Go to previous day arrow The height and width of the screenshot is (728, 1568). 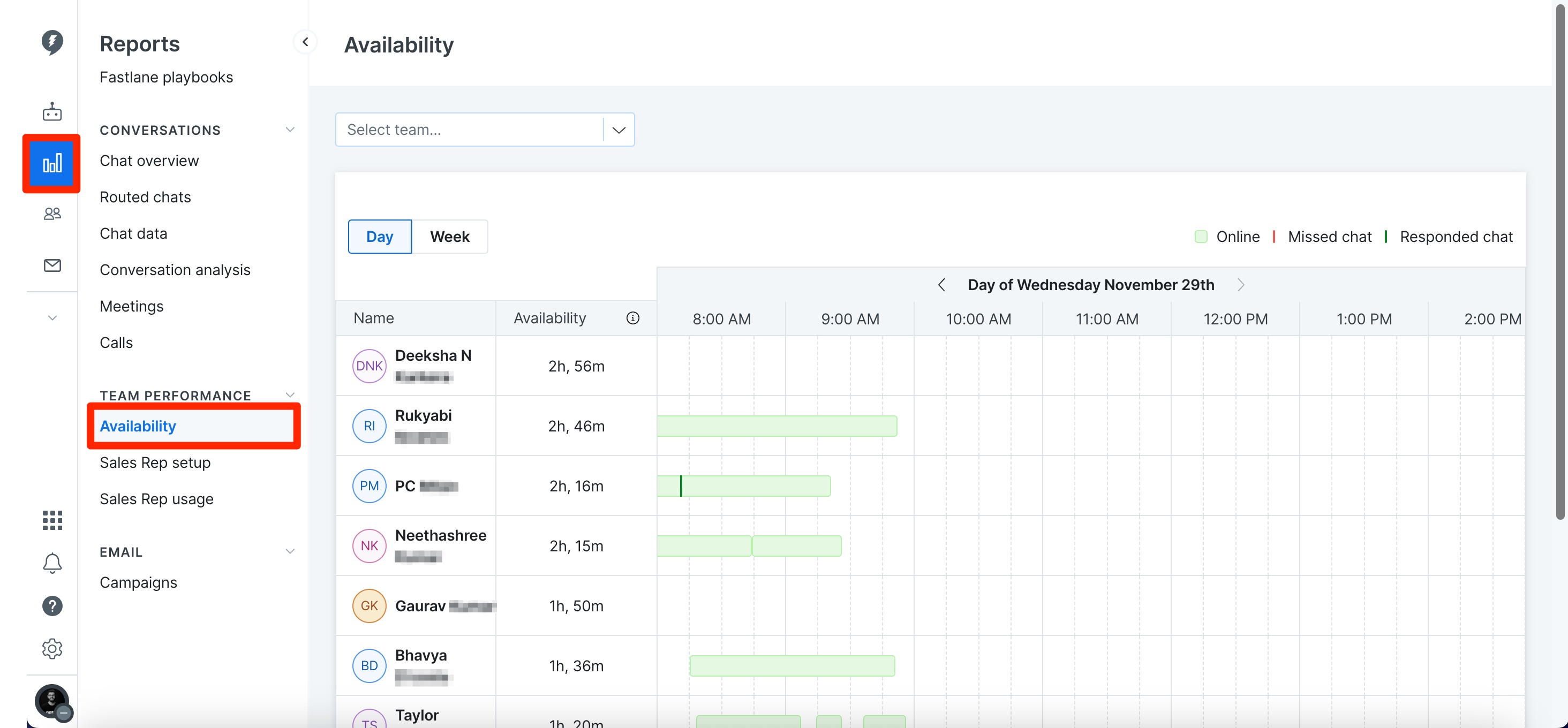941,285
